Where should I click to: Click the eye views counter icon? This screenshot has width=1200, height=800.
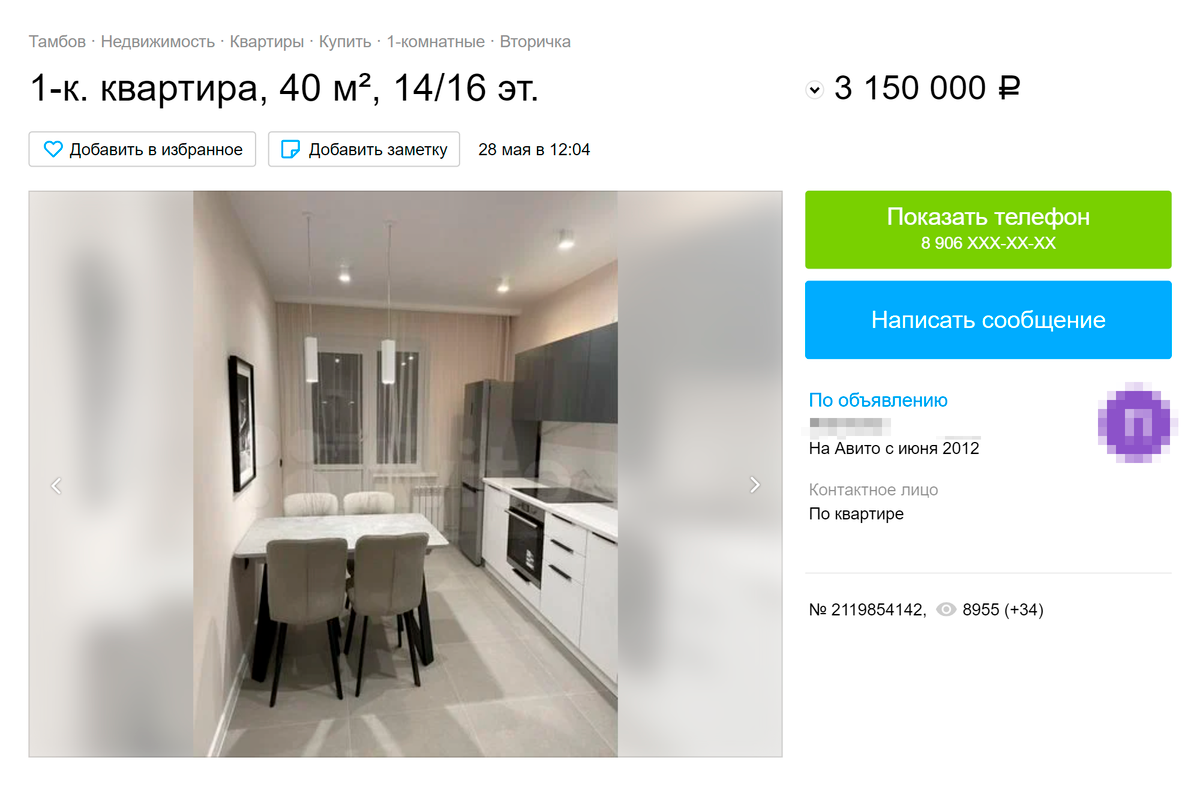[x=946, y=610]
